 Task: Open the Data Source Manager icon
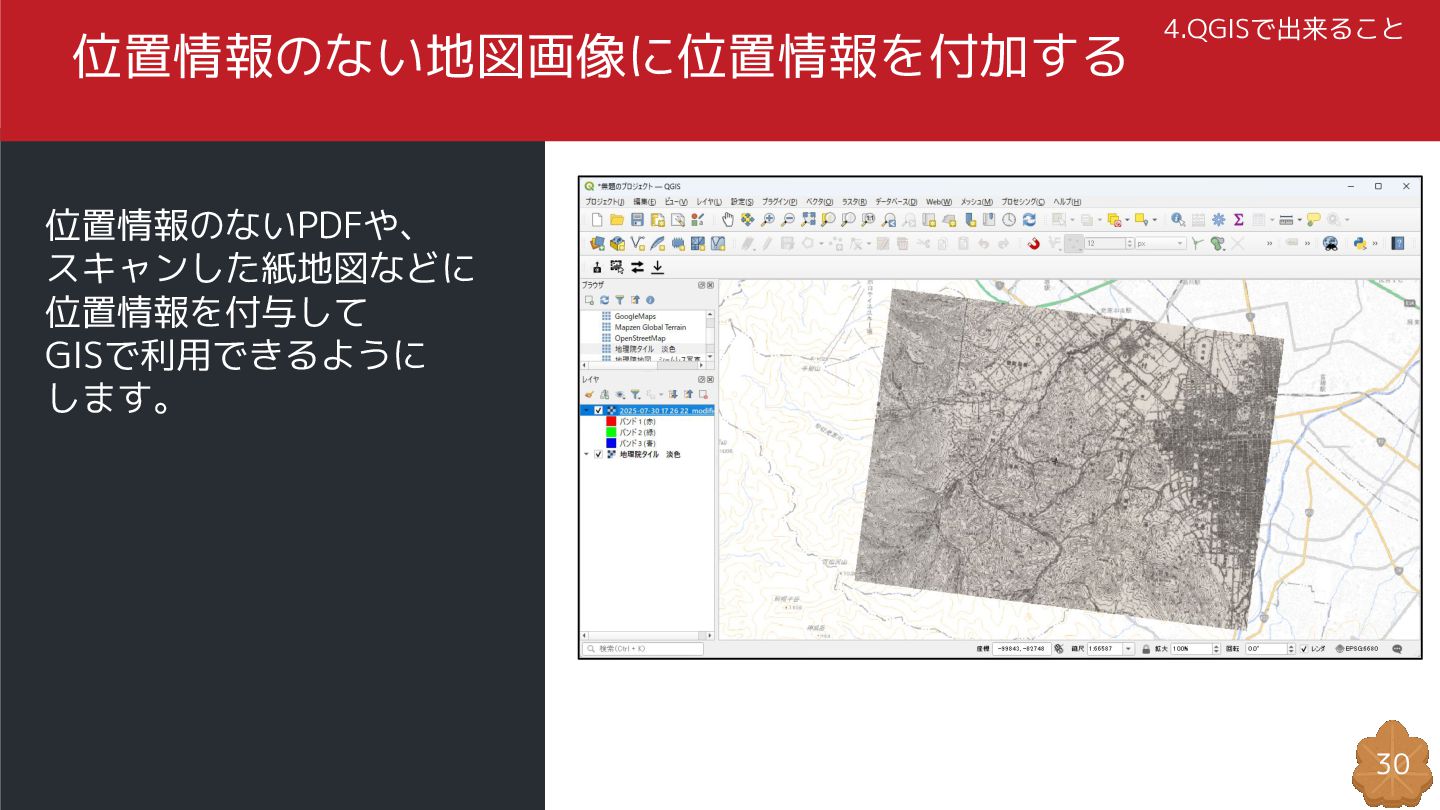[x=597, y=243]
